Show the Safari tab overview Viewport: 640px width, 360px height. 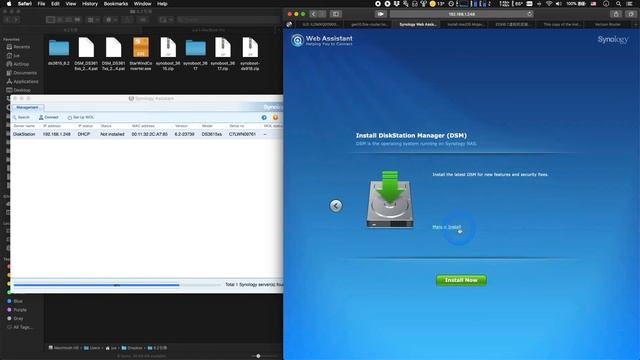[631, 14]
